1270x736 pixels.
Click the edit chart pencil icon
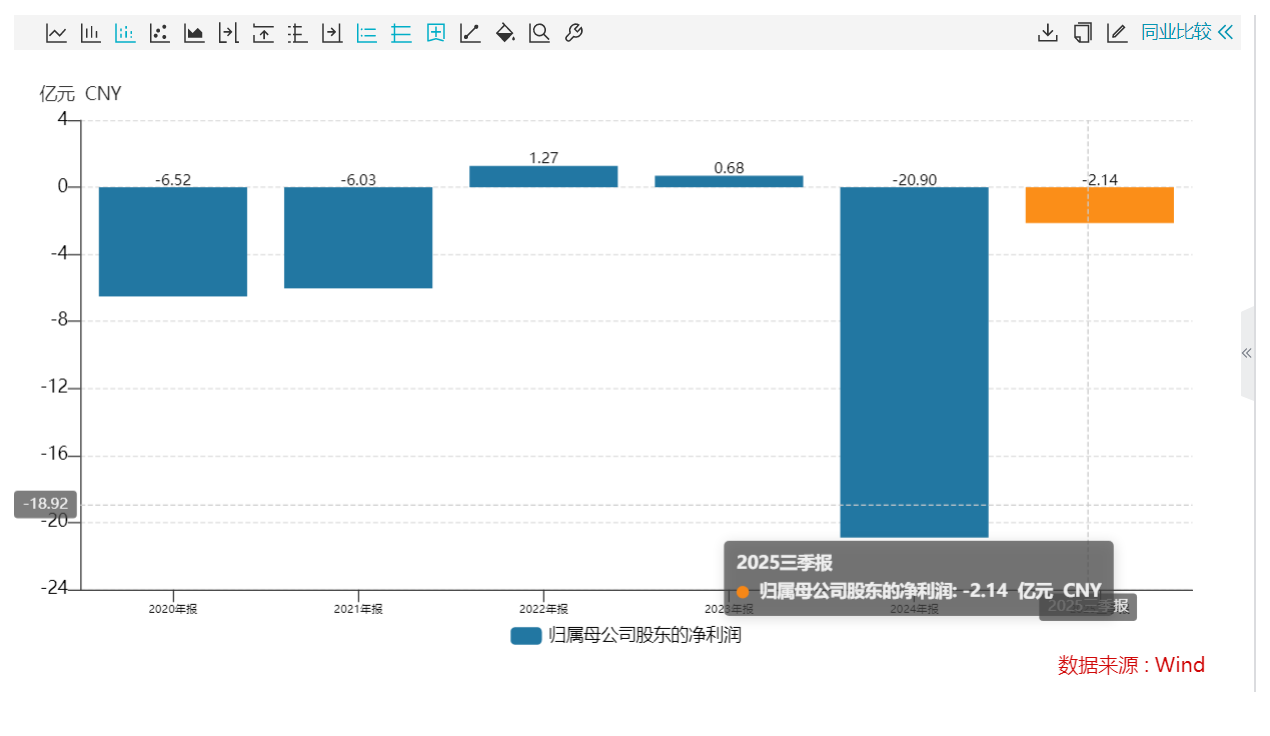coord(1117,33)
